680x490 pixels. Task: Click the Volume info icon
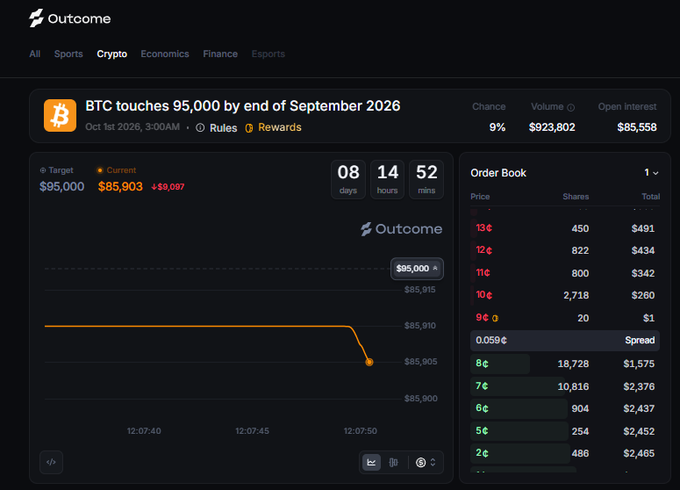coord(571,108)
